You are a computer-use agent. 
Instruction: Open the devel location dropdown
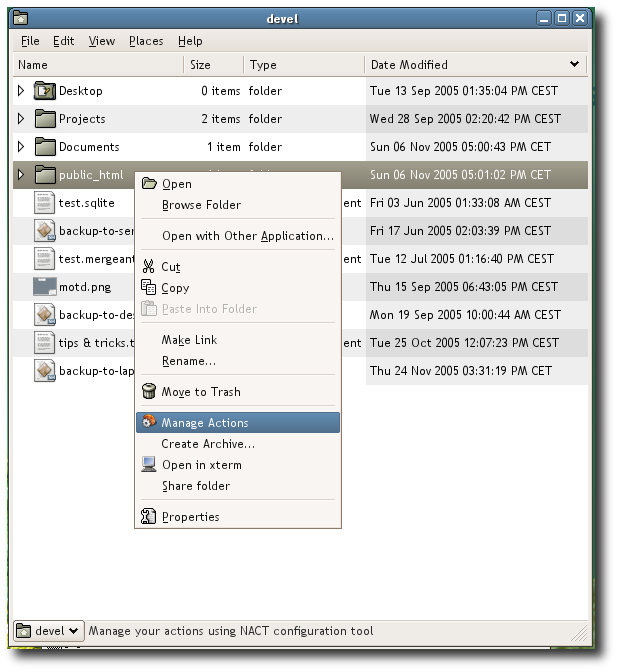[x=49, y=631]
